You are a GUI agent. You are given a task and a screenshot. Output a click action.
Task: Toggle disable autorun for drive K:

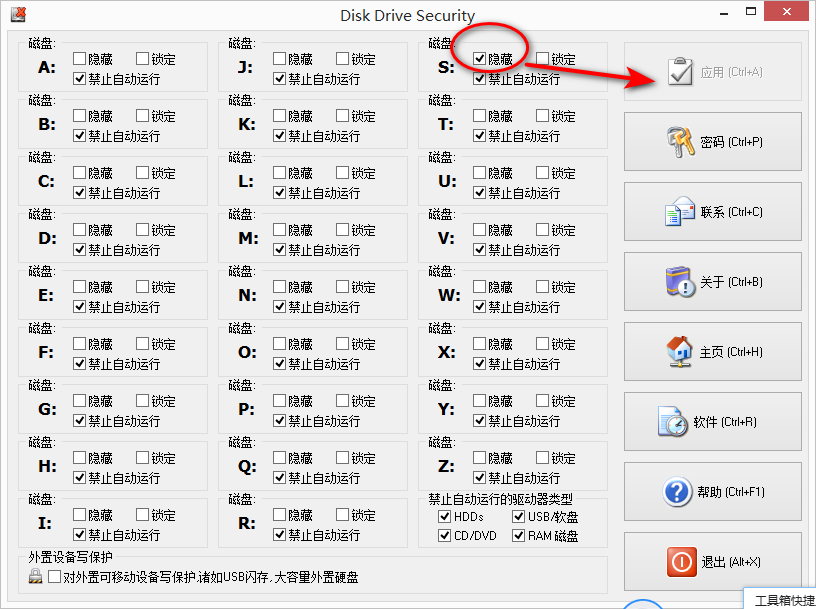pos(279,135)
